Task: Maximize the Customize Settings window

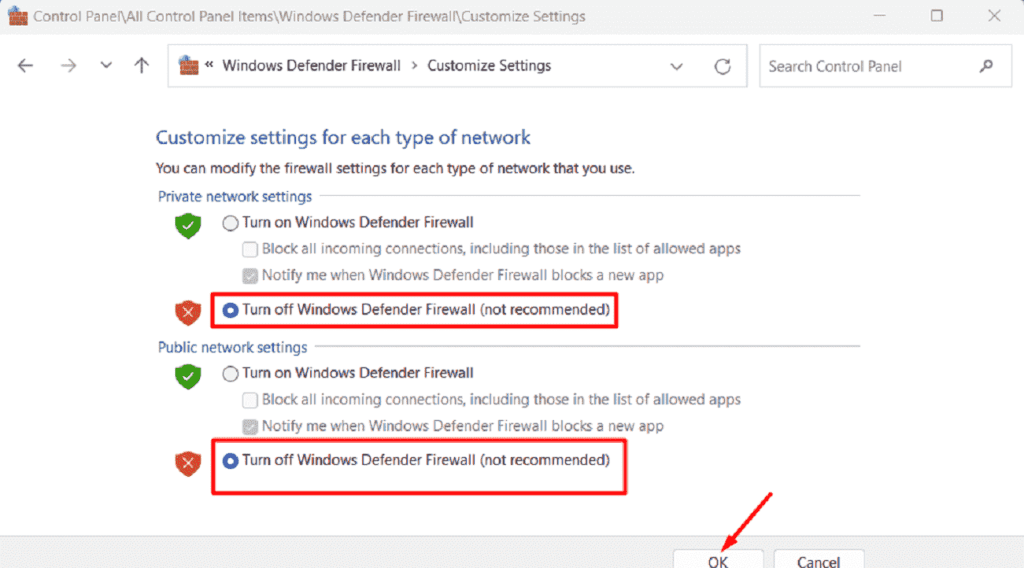Action: click(937, 16)
